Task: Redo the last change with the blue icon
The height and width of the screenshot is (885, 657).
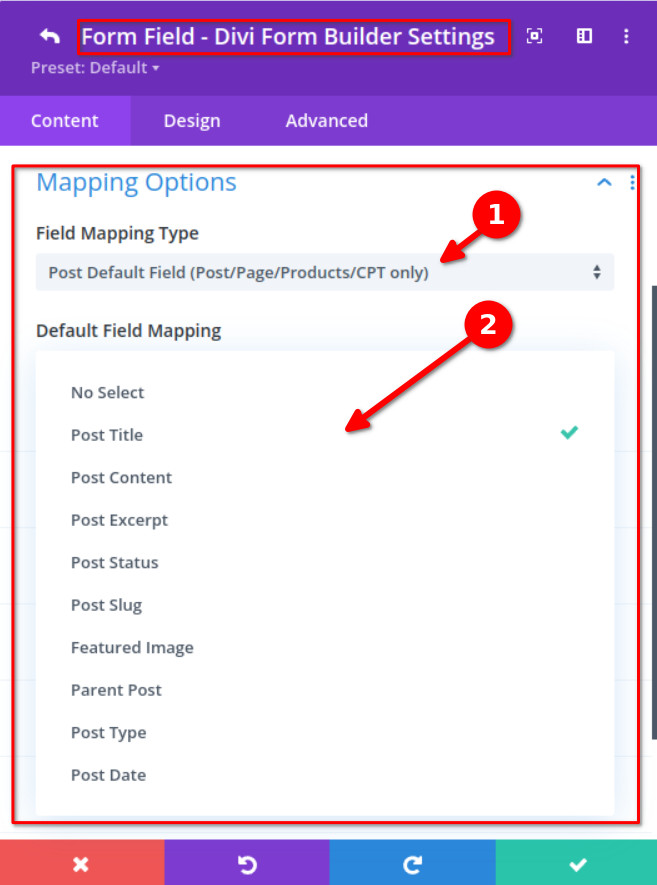Action: pyautogui.click(x=411, y=862)
